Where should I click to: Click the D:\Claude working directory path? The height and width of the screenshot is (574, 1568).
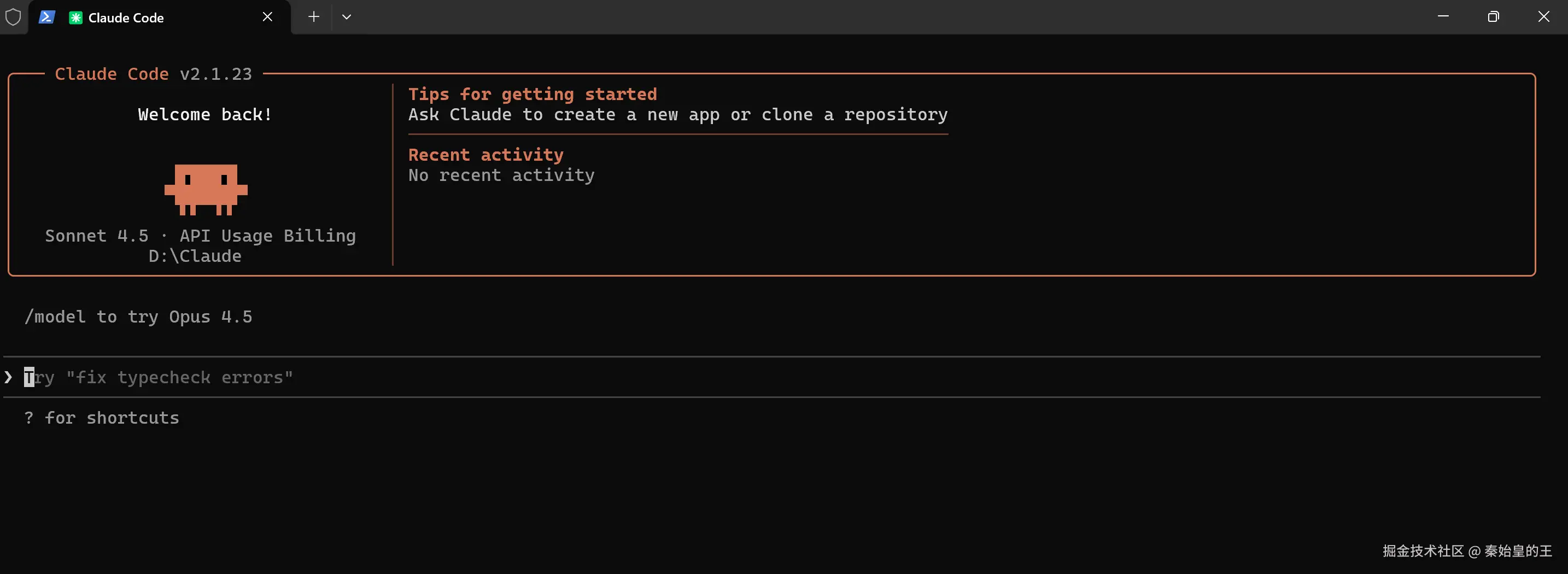(x=195, y=256)
